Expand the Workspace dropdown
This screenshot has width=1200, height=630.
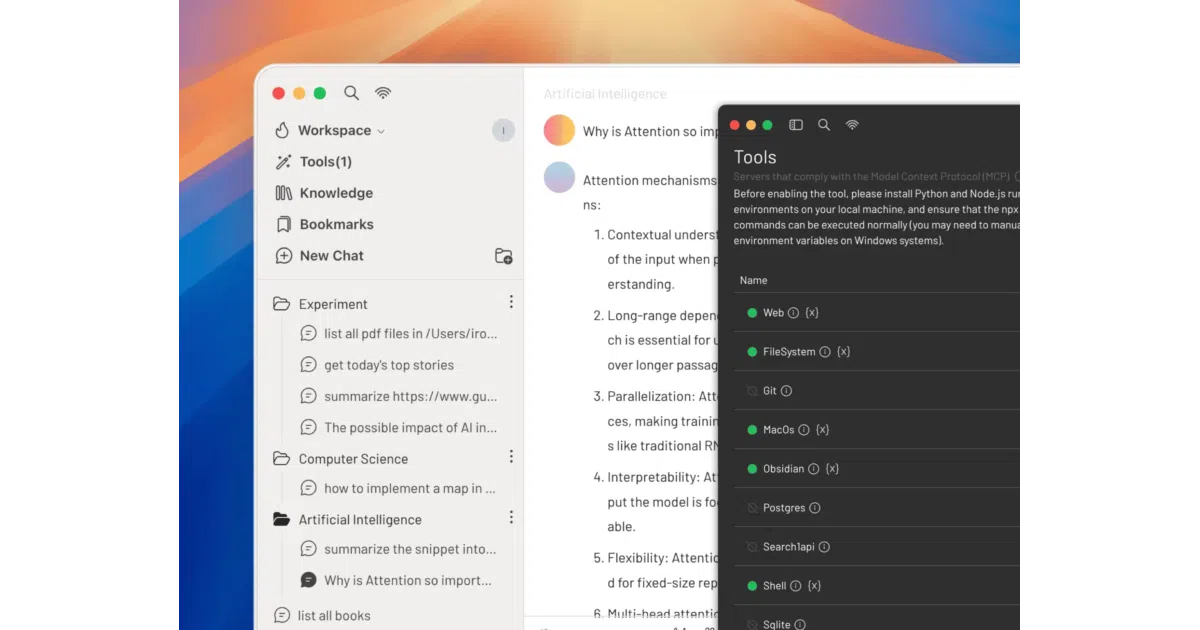click(x=381, y=131)
